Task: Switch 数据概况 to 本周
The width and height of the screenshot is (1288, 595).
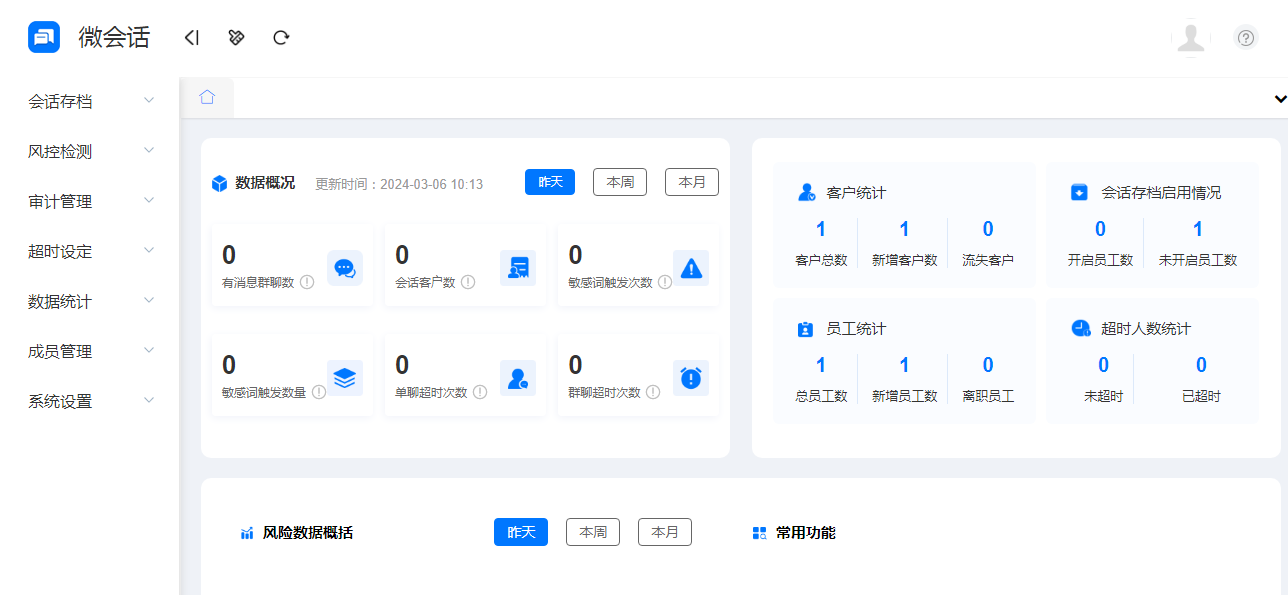Action: click(x=620, y=182)
